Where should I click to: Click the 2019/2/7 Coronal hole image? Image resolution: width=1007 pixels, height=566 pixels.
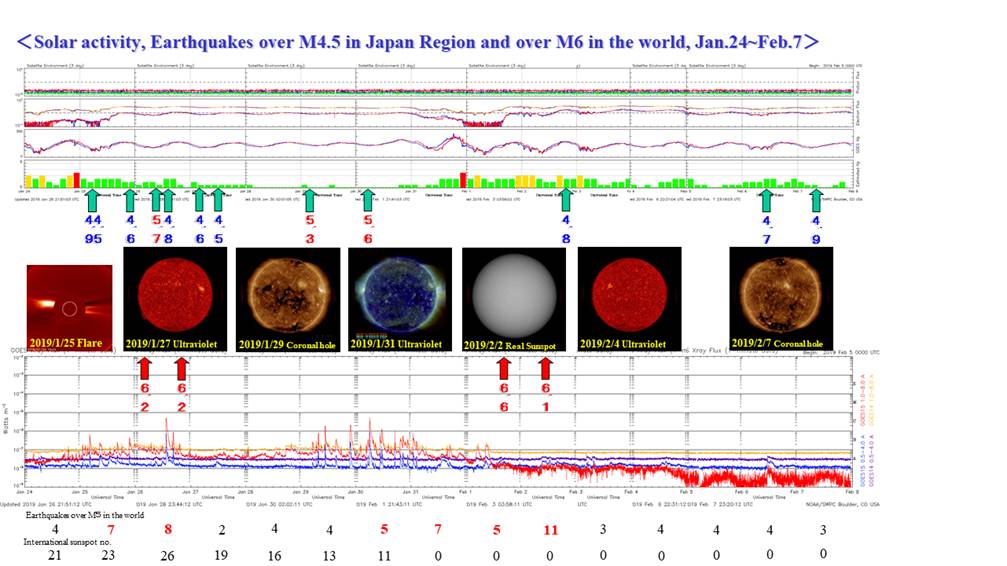click(781, 299)
